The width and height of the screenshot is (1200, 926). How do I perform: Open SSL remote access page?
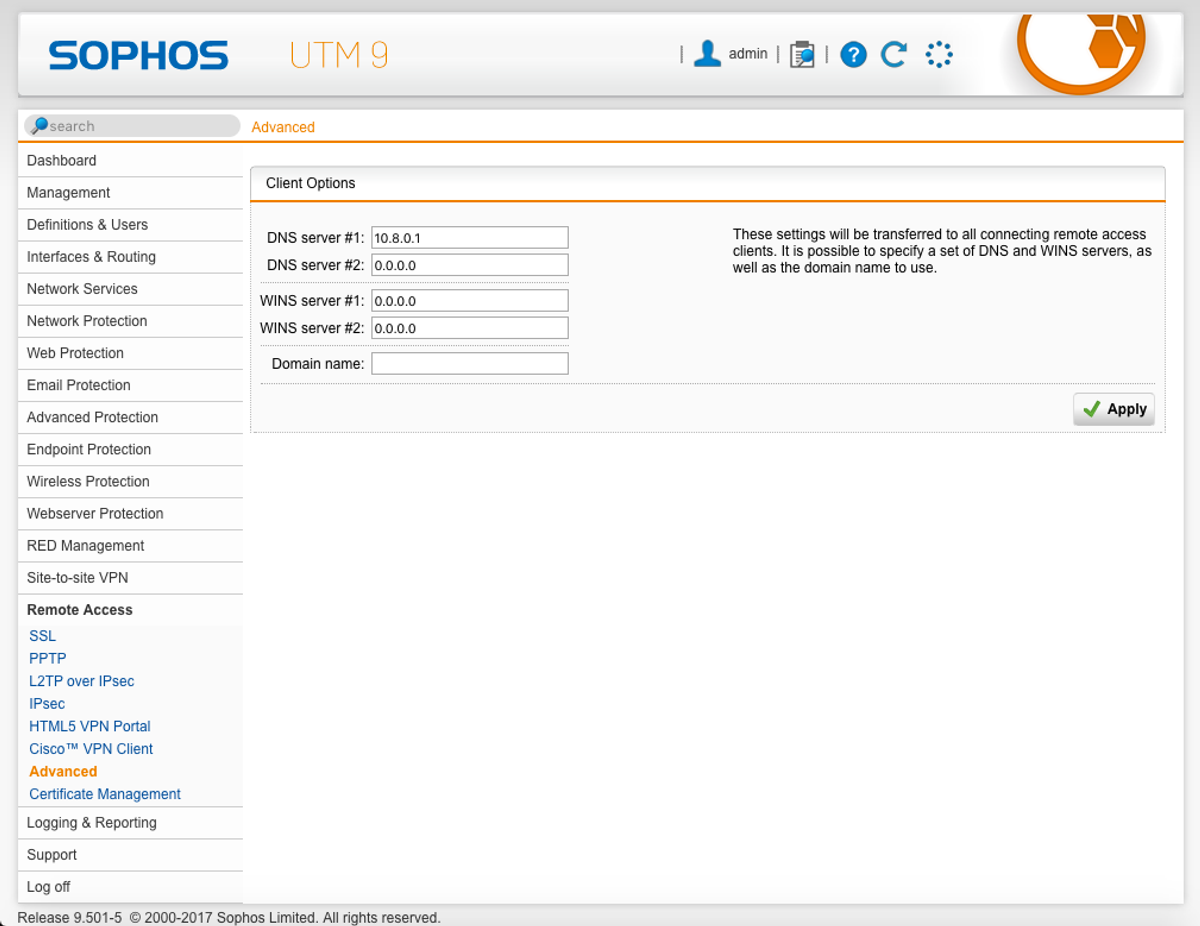coord(43,636)
